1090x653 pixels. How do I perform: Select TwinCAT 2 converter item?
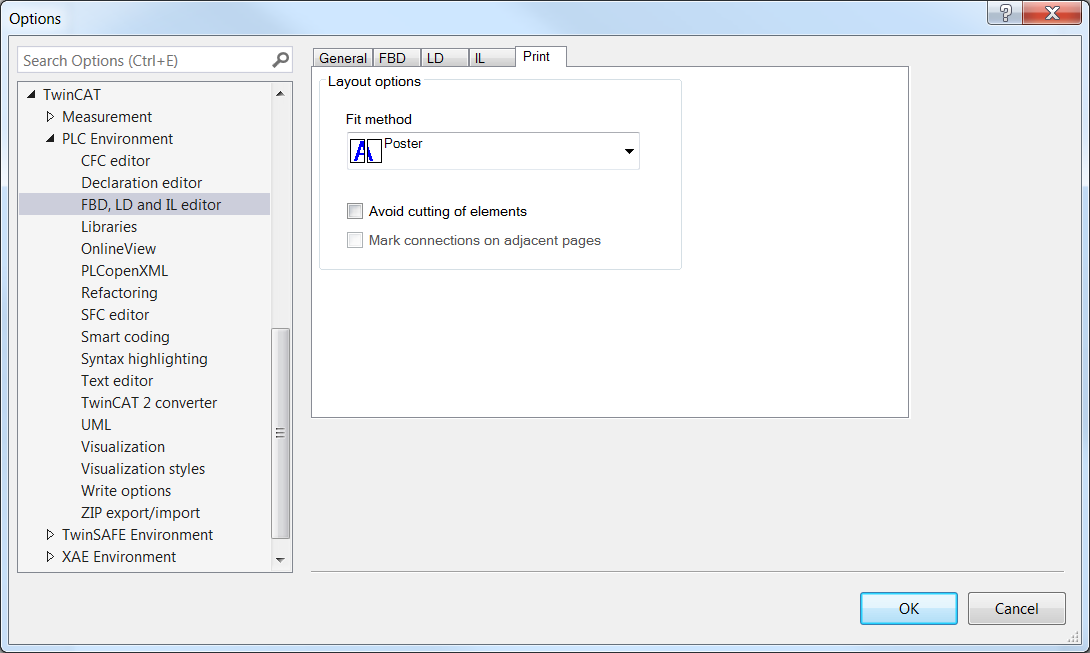(149, 403)
